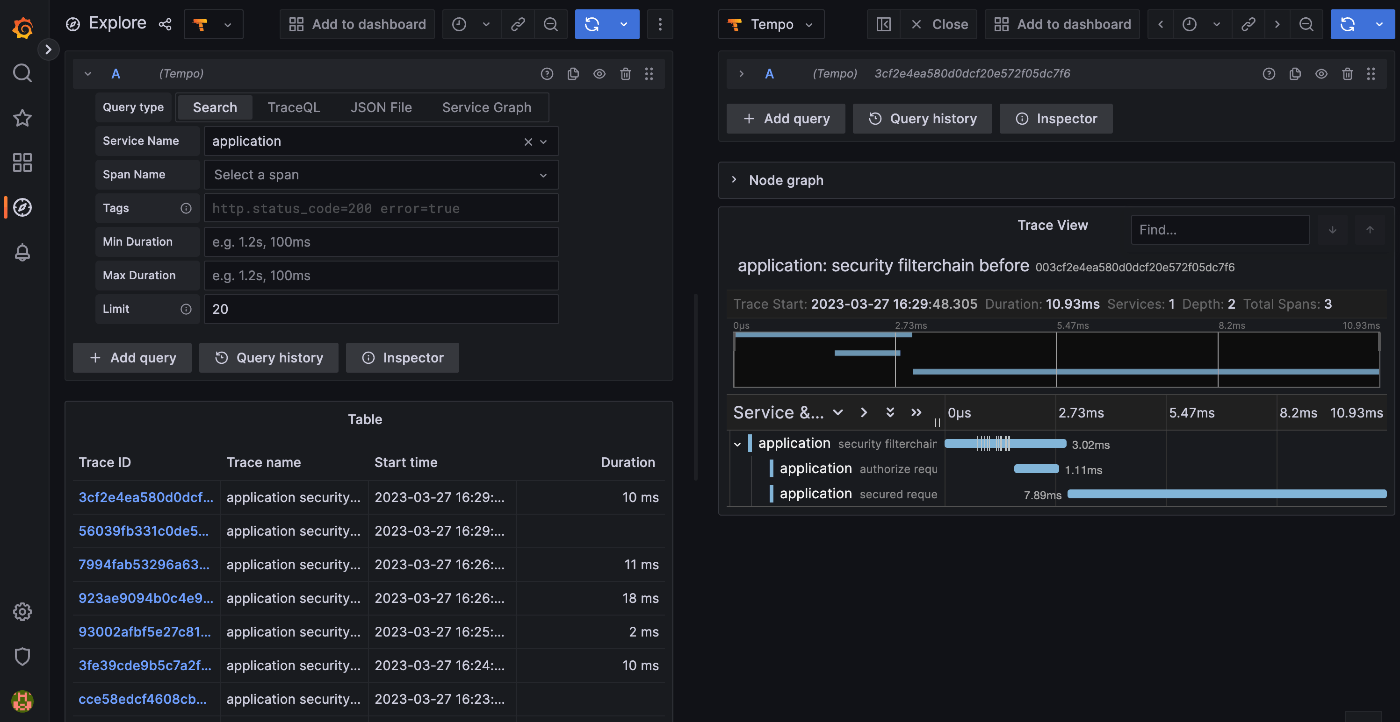The width and height of the screenshot is (1400, 722).
Task: Open left pane Query history
Action: click(269, 358)
